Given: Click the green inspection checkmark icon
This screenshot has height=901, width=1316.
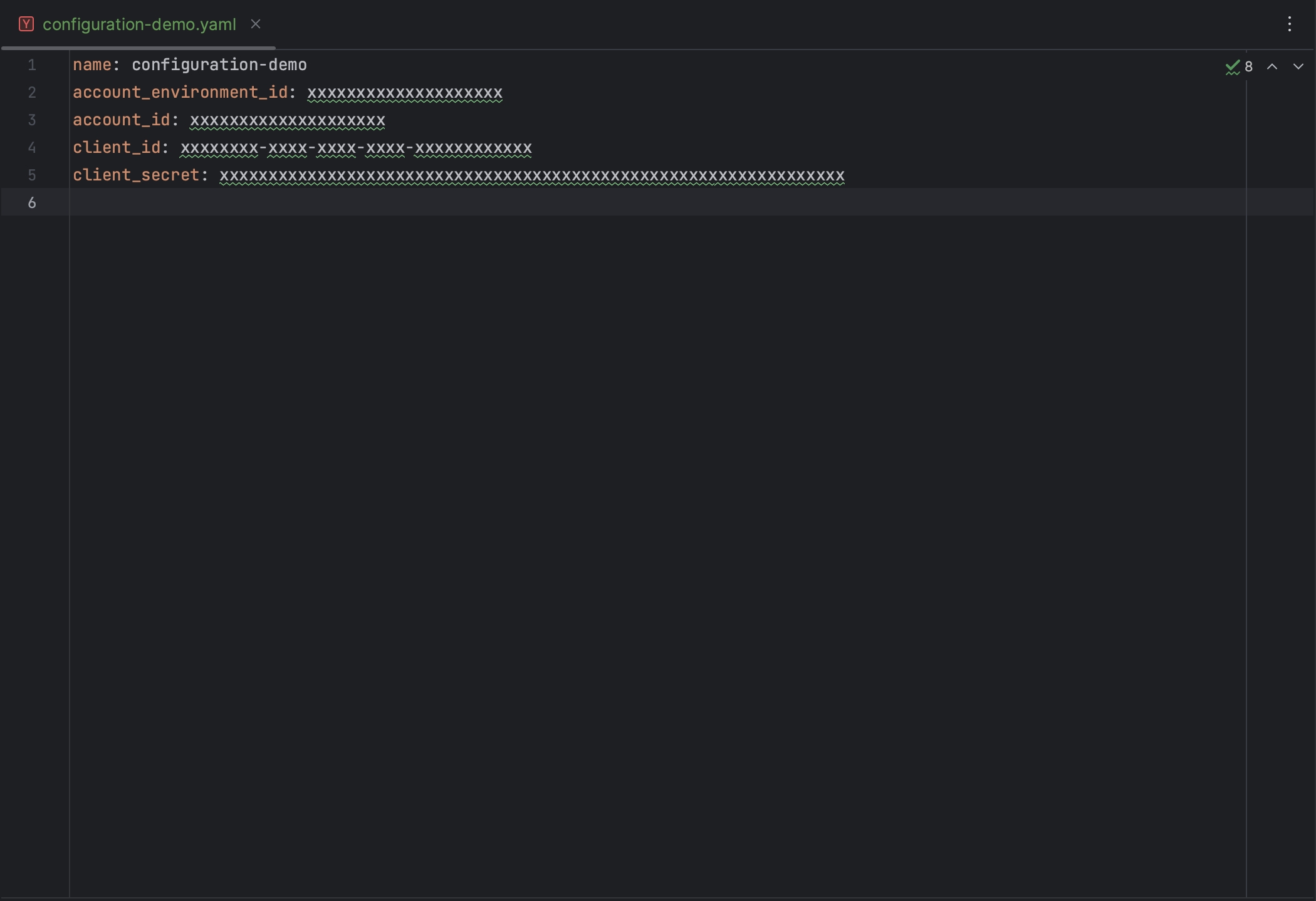Looking at the screenshot, I should tap(1232, 66).
